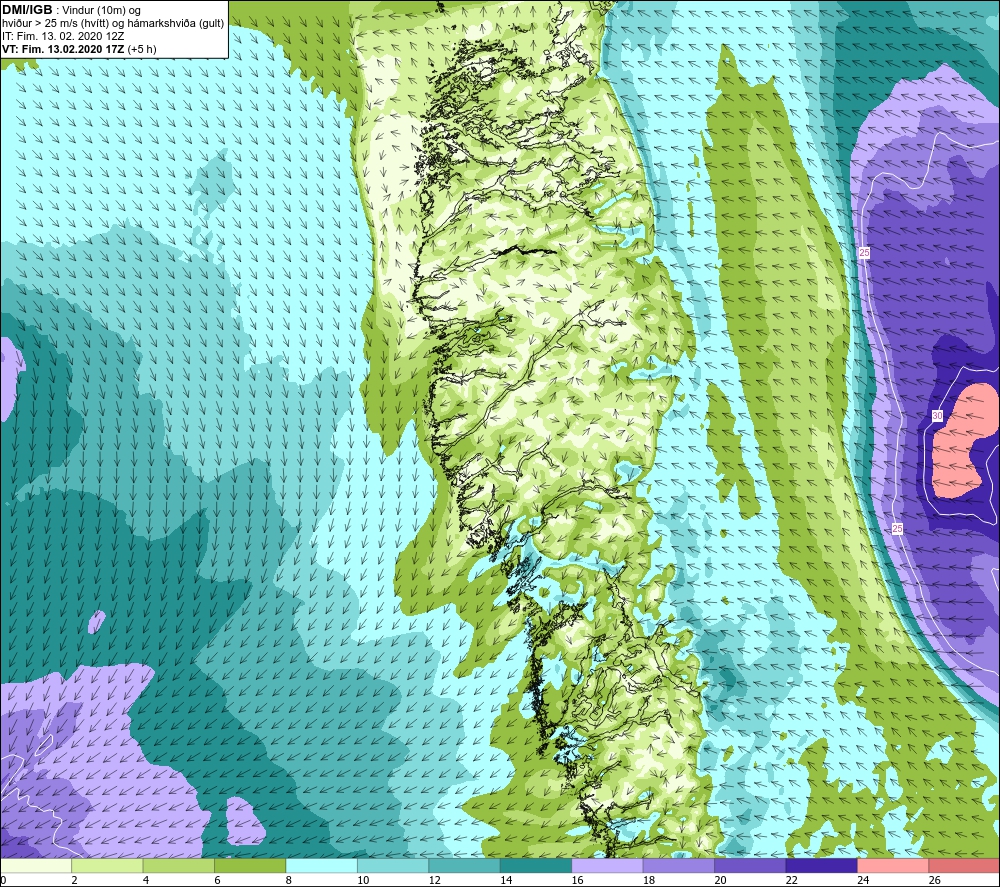The image size is (1000, 887).
Task: Click the '16' legend scale number
Action: 577,880
